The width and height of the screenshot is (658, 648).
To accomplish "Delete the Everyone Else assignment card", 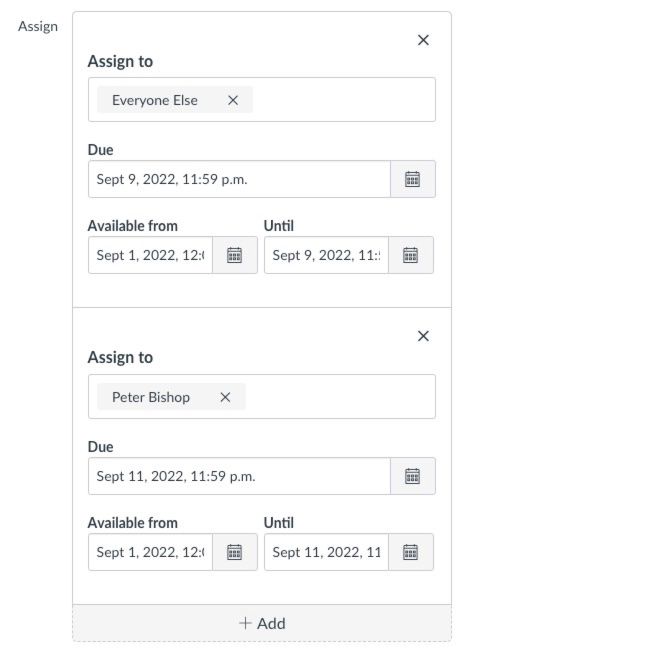I will [x=423, y=40].
